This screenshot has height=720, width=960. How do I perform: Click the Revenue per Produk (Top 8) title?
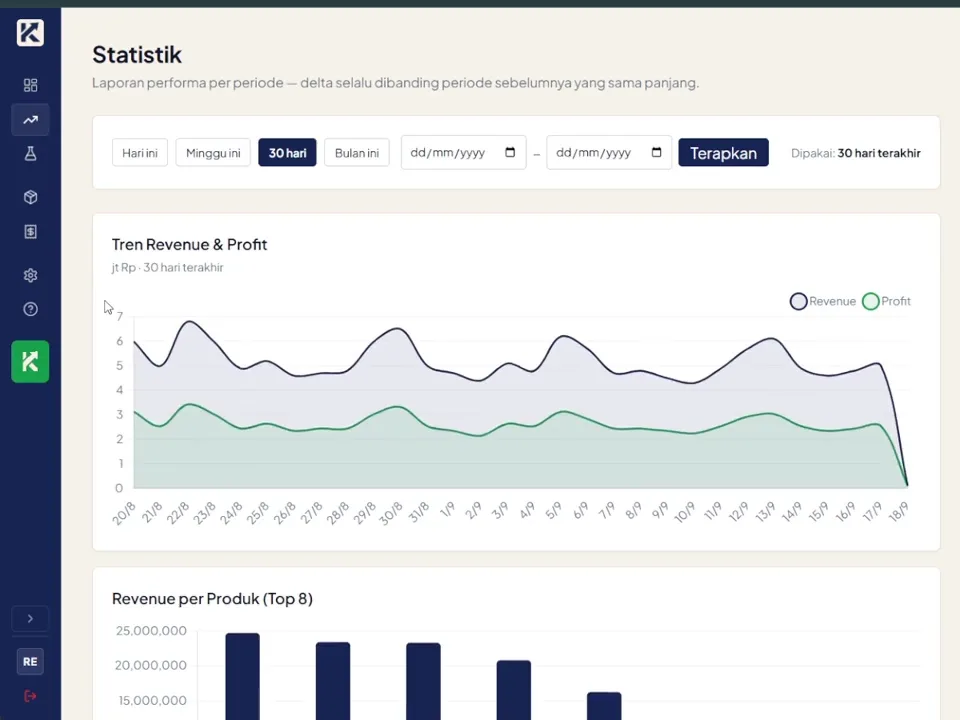click(212, 599)
